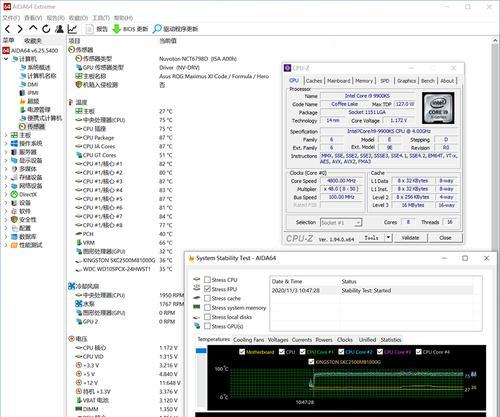Click the 冷却风扇 fan section icon
This screenshot has height=417, width=500.
71,286
